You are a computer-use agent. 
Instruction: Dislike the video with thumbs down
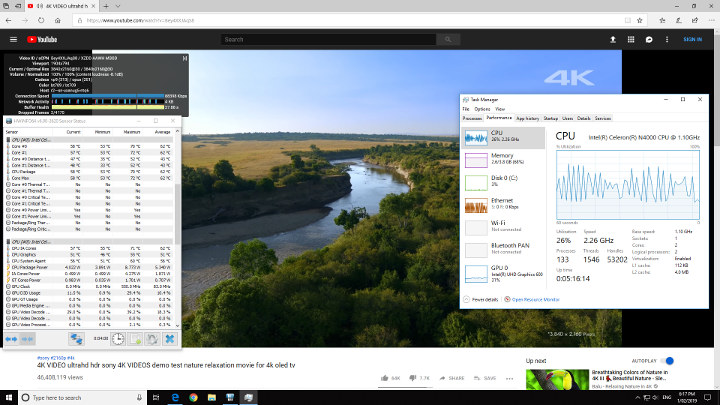click(412, 378)
